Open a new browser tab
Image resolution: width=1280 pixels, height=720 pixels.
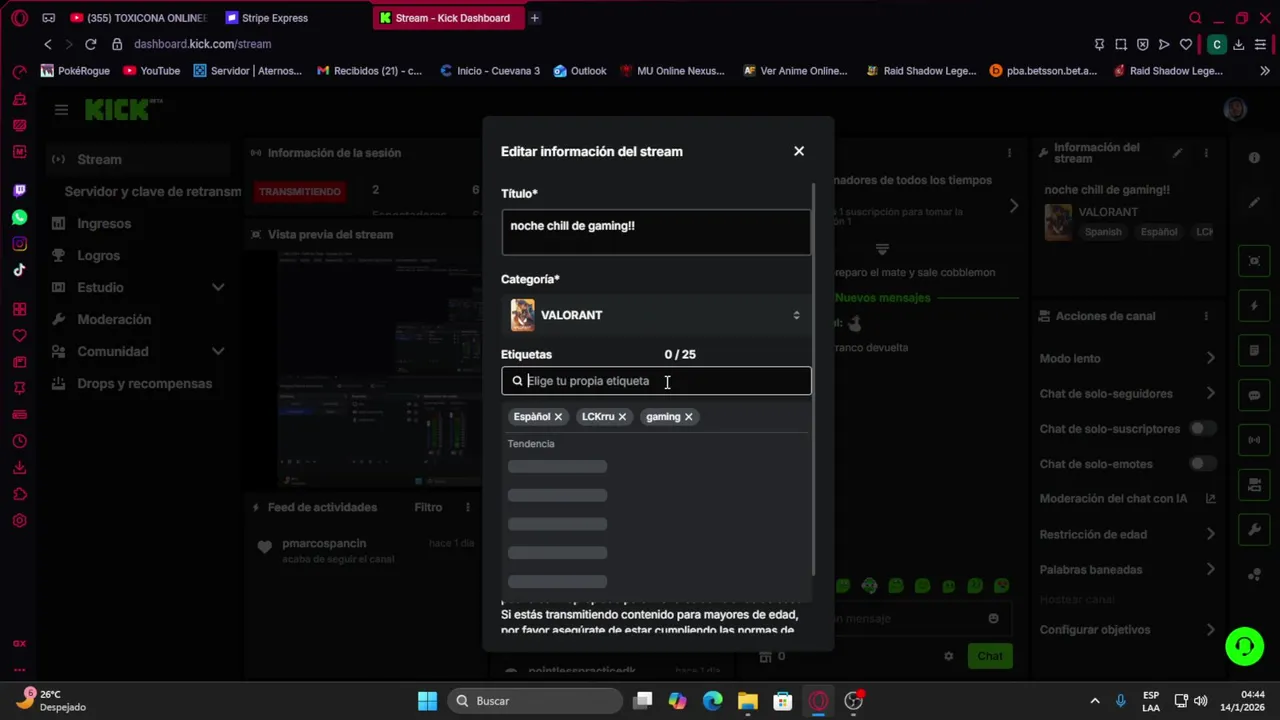(x=534, y=18)
